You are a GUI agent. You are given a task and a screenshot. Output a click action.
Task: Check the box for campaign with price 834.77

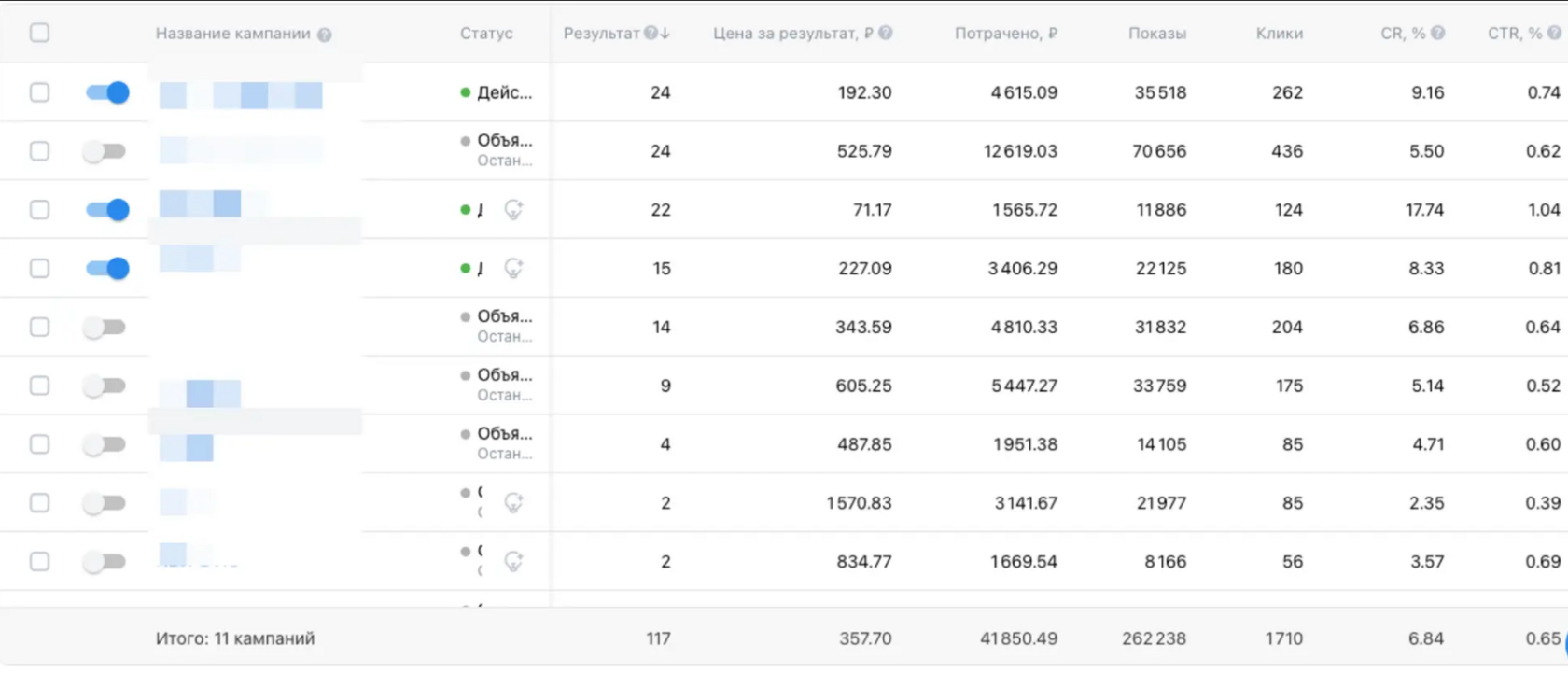[x=39, y=562]
